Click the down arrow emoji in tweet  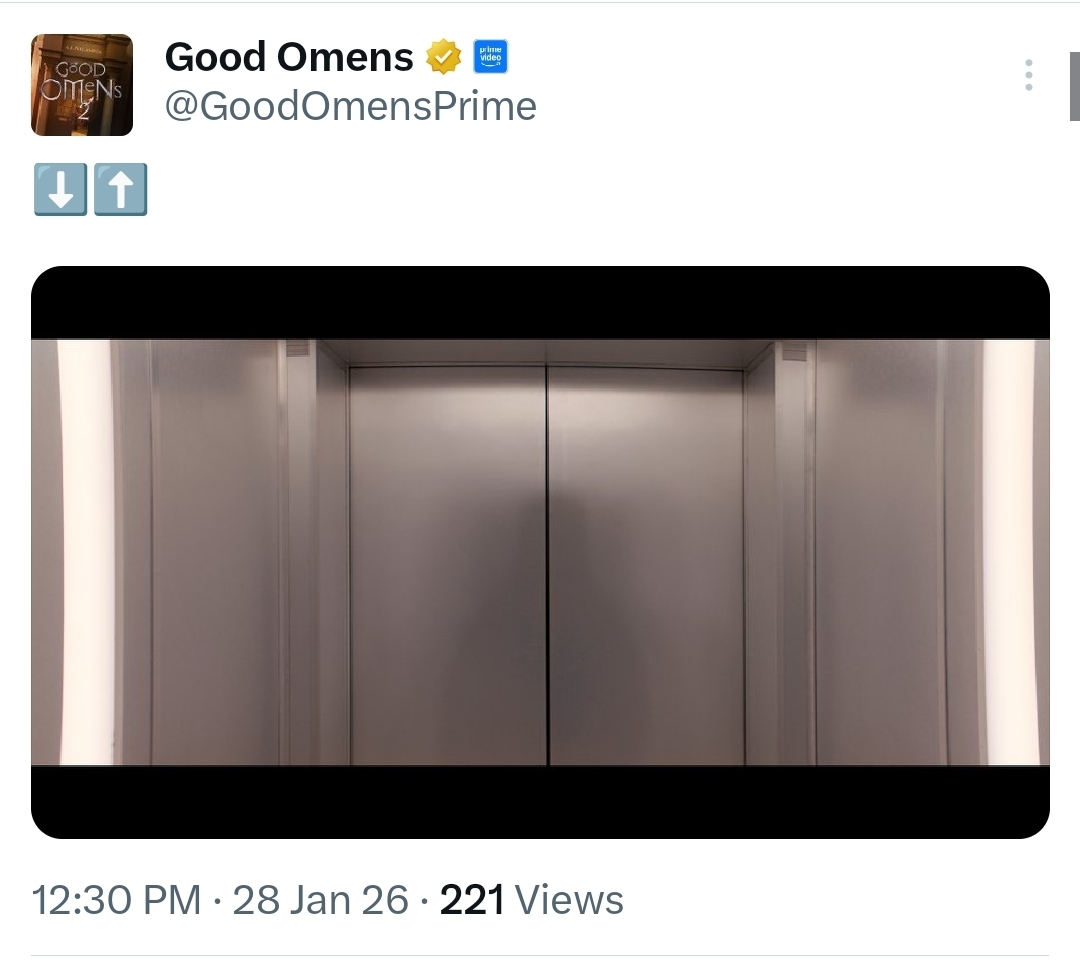[61, 189]
